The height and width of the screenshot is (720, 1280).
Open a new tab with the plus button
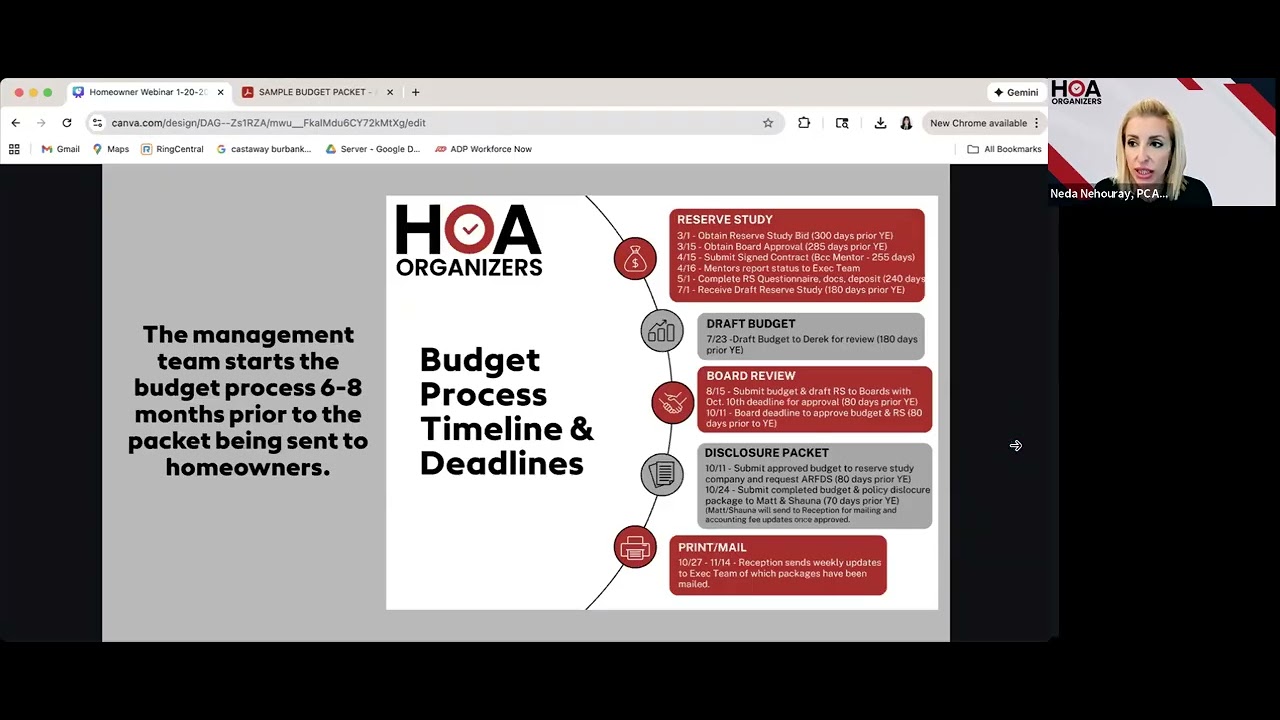416,92
